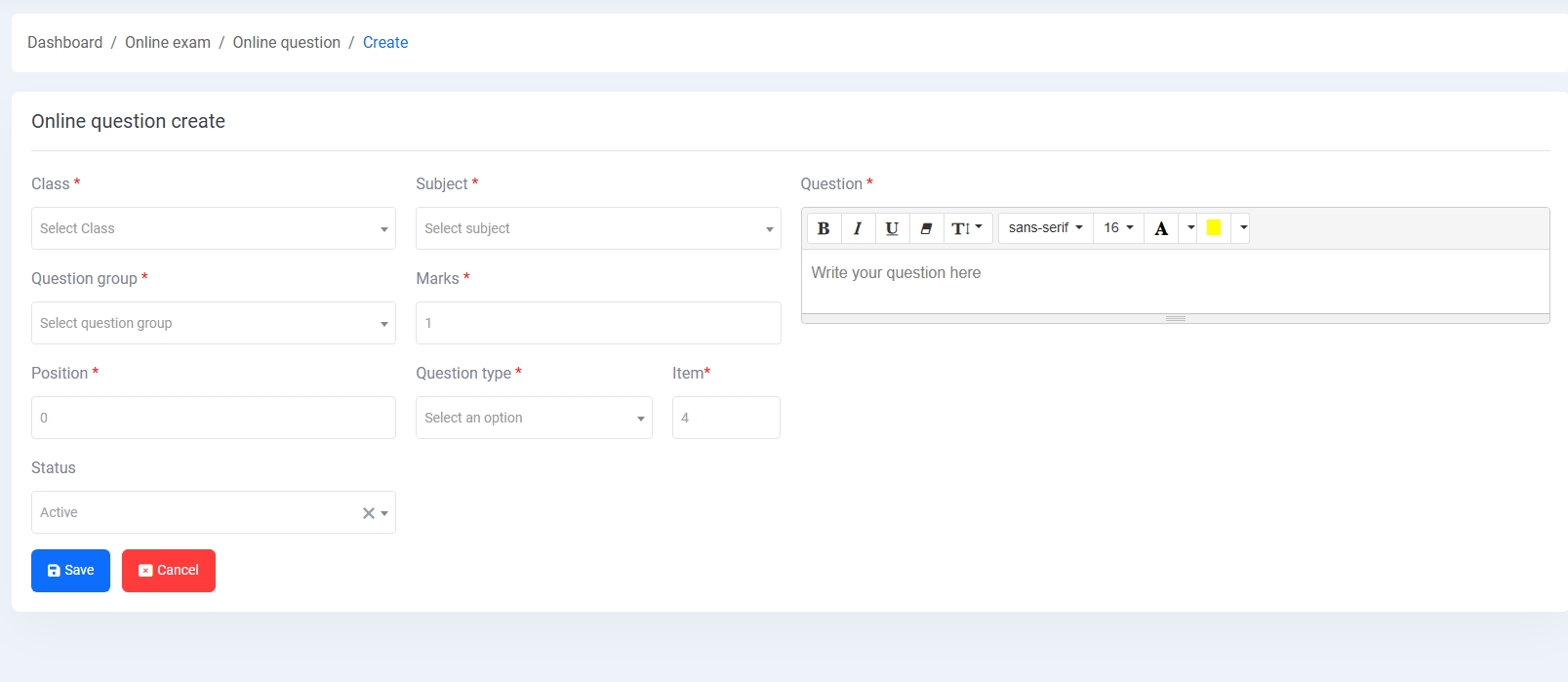
Task: Grab the editor resize handle bar
Action: pos(1176,318)
